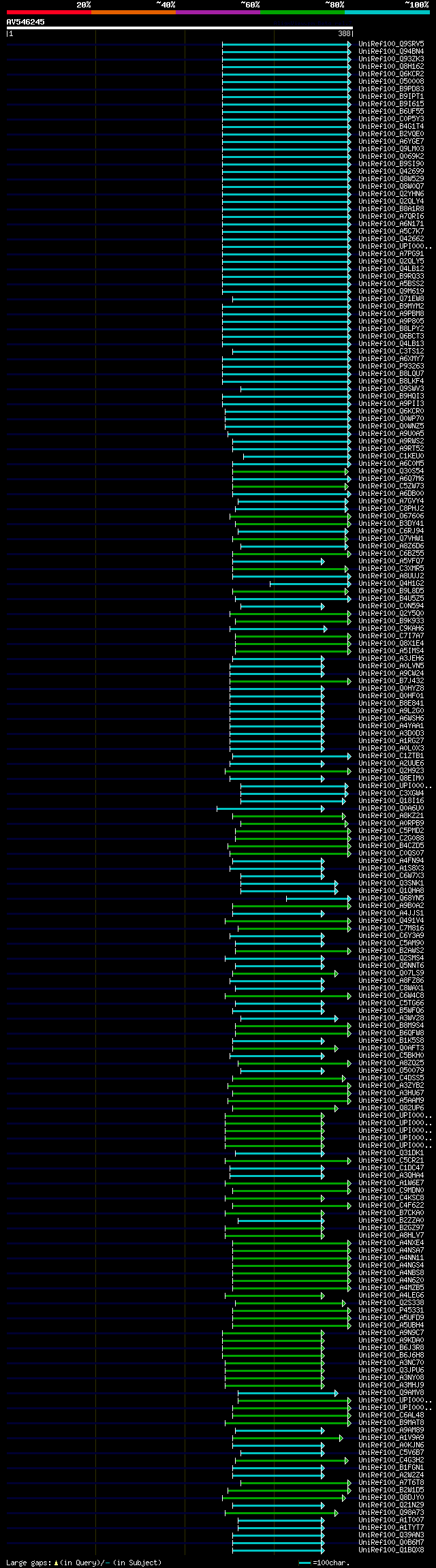This screenshot has width=436, height=1568.
Task: Click the short cyan alignment bar for UniRef100_Q4H1G2
Action: [311, 583]
